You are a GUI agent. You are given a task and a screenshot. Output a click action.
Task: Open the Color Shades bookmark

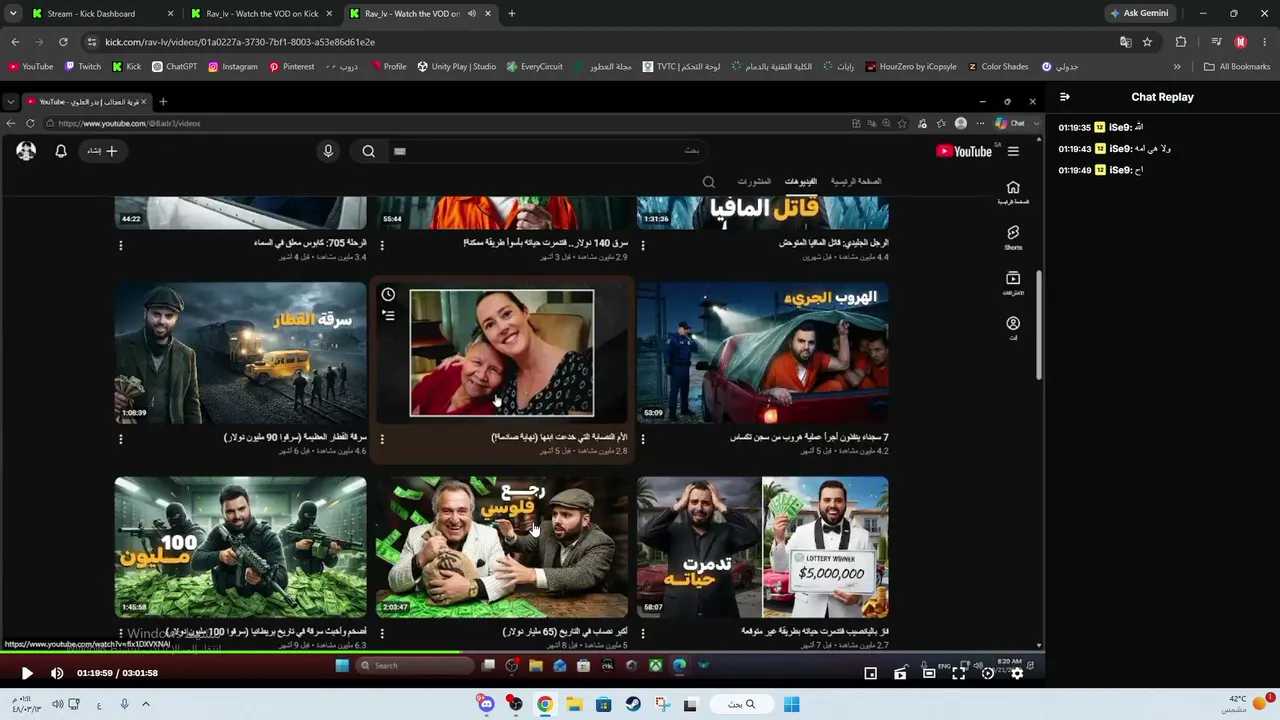point(997,67)
